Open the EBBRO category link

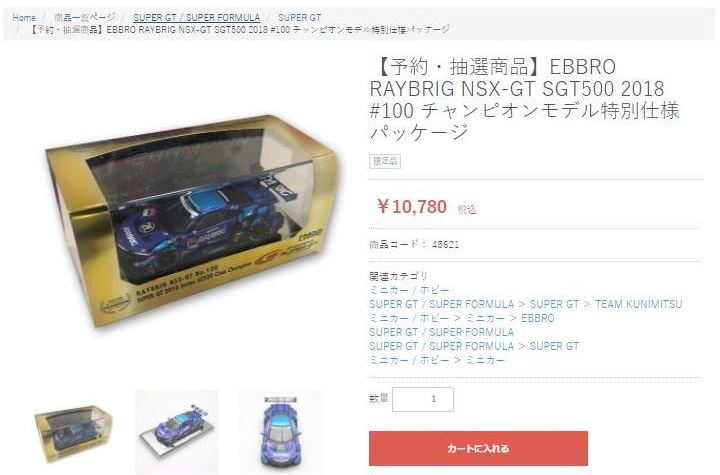tap(538, 318)
